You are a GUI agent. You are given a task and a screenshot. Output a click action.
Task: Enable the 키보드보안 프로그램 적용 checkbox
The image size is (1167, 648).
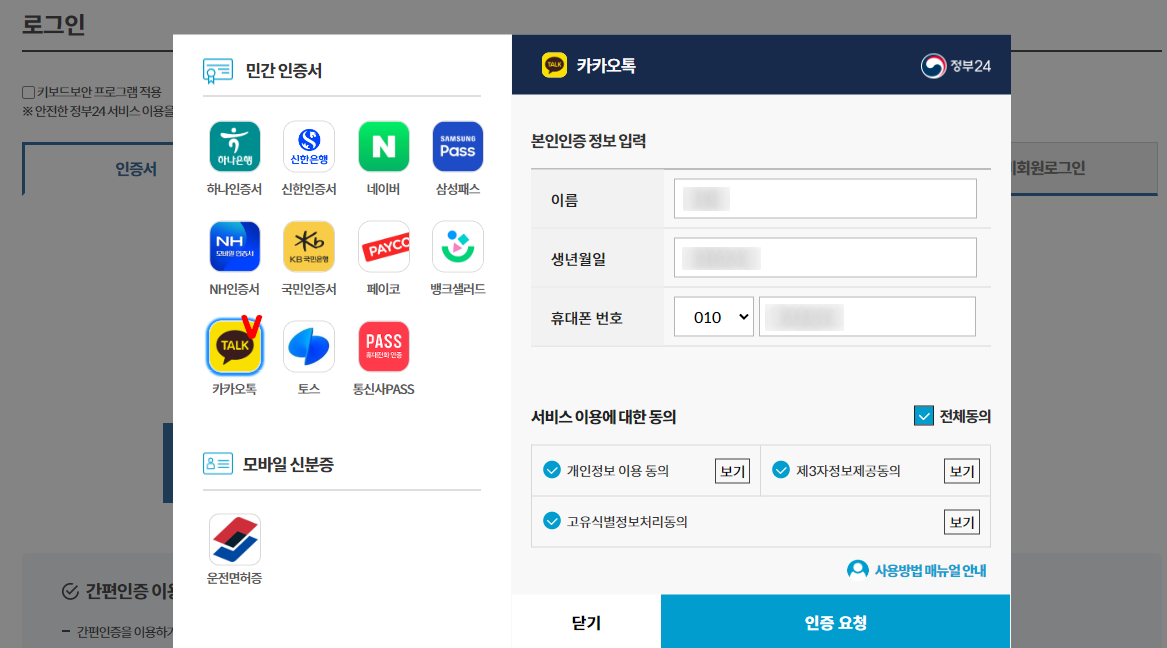click(x=28, y=92)
